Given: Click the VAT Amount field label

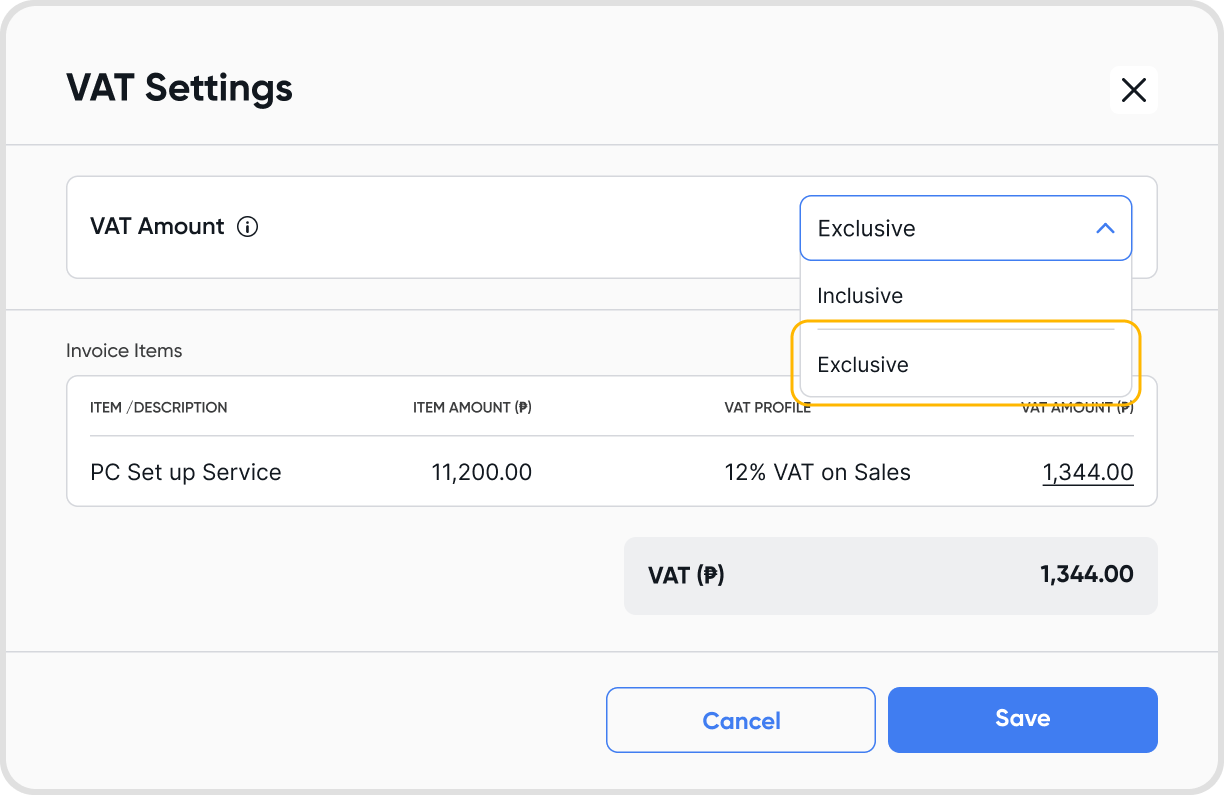Looking at the screenshot, I should pyautogui.click(x=157, y=227).
